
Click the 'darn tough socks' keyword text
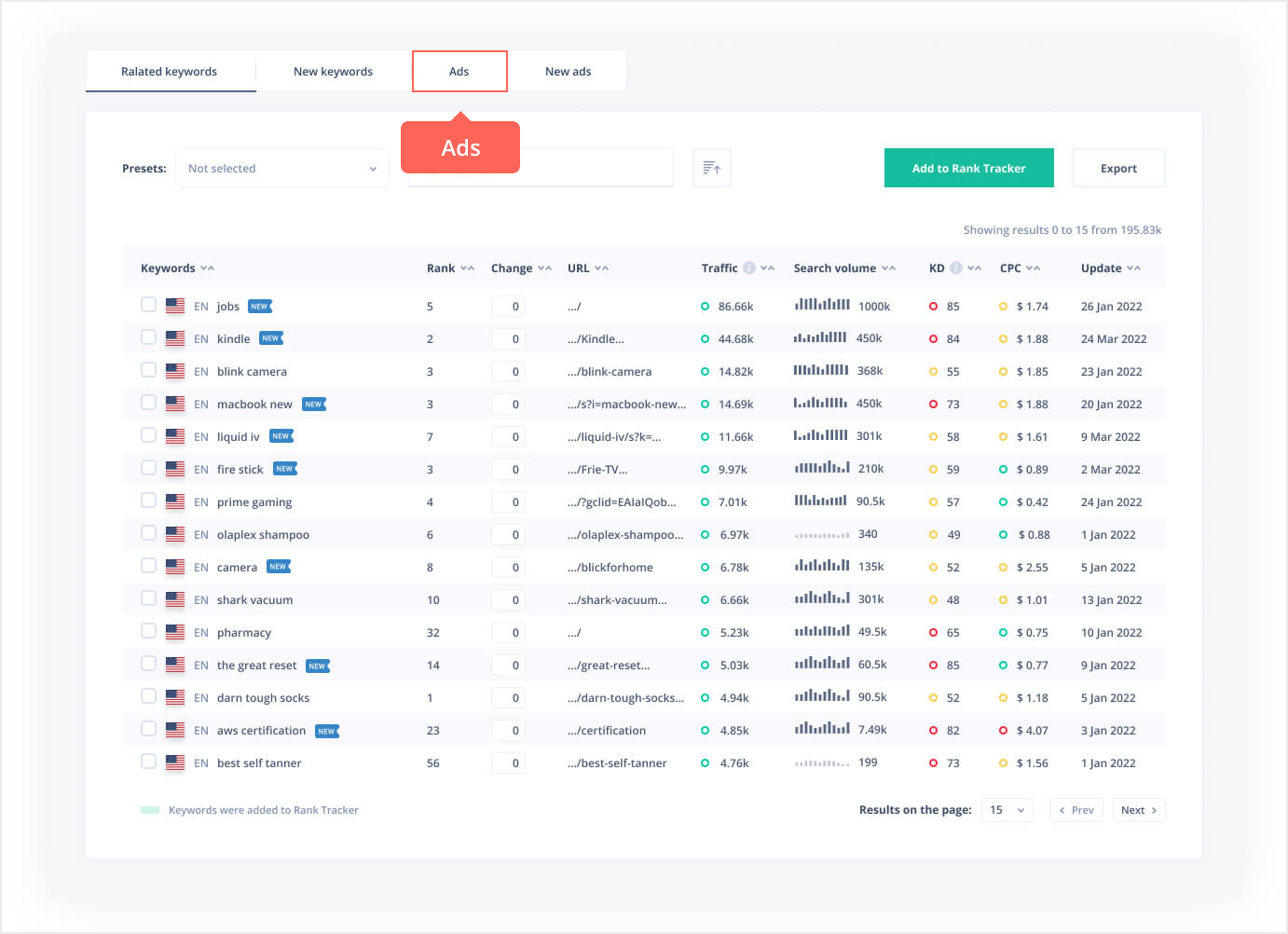tap(263, 697)
